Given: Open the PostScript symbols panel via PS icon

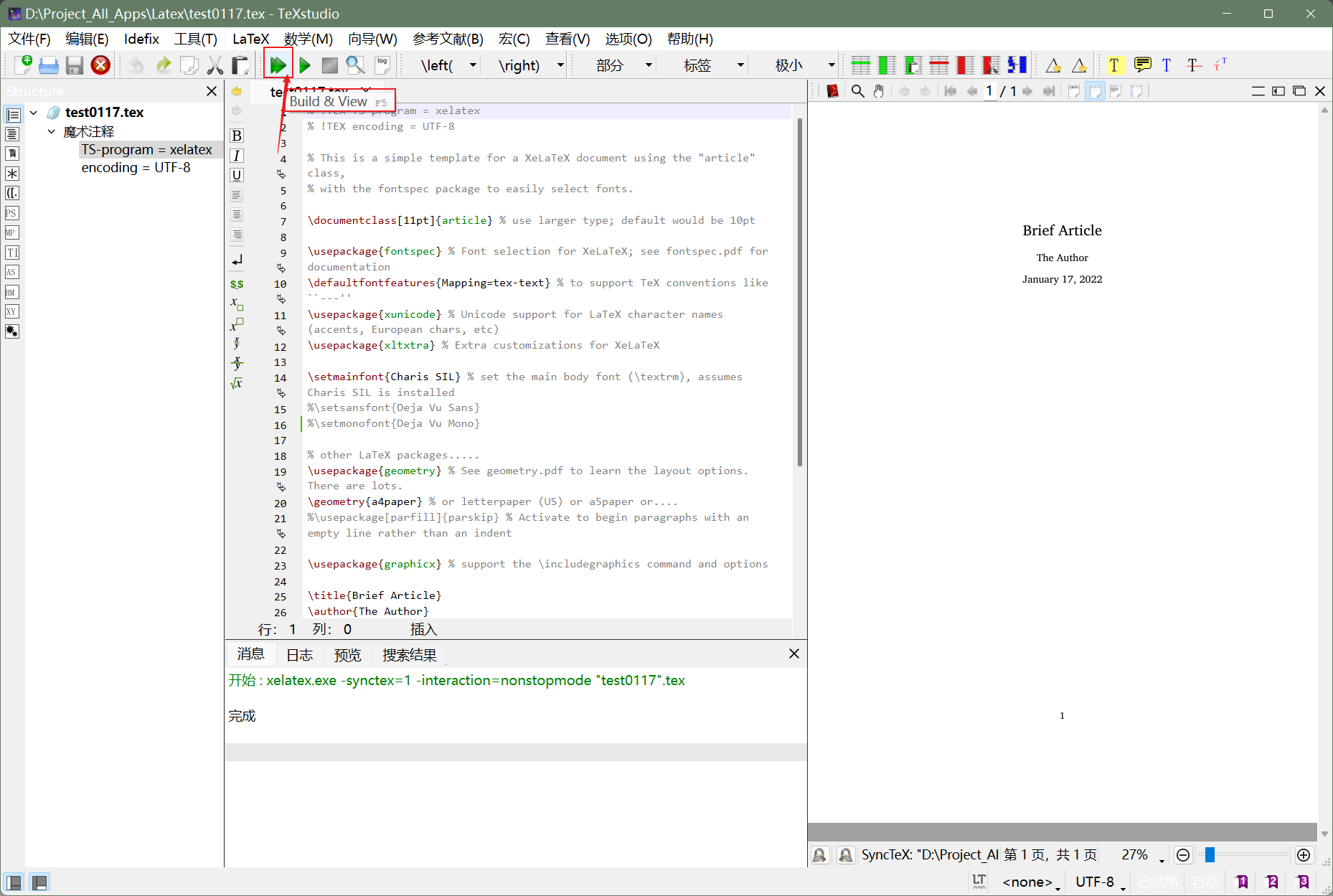Looking at the screenshot, I should pos(11,213).
